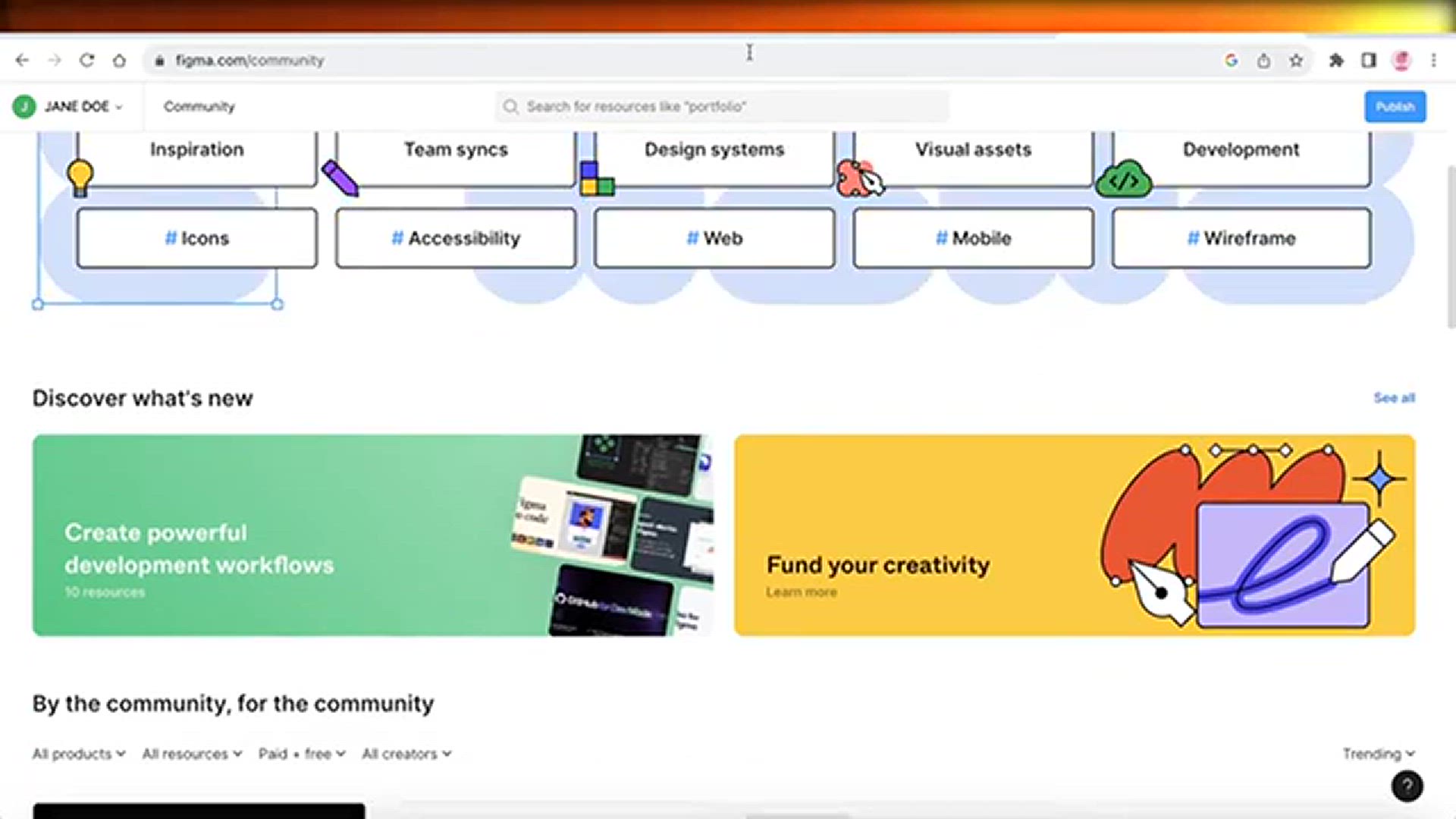
Task: Click the browser home icon
Action: [x=119, y=61]
